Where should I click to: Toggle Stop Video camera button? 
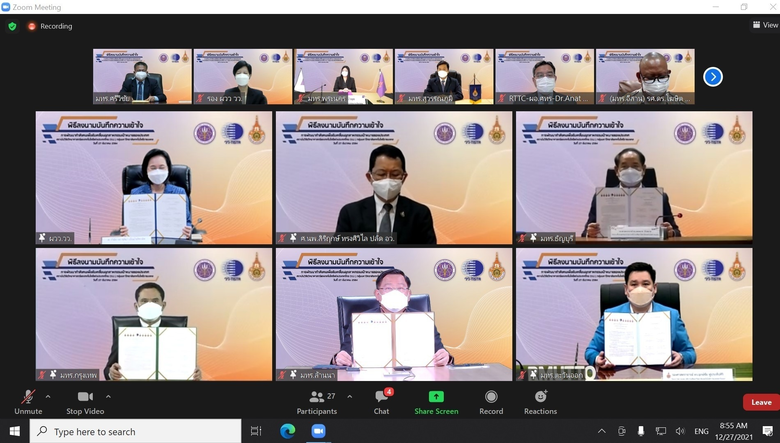[x=85, y=398]
